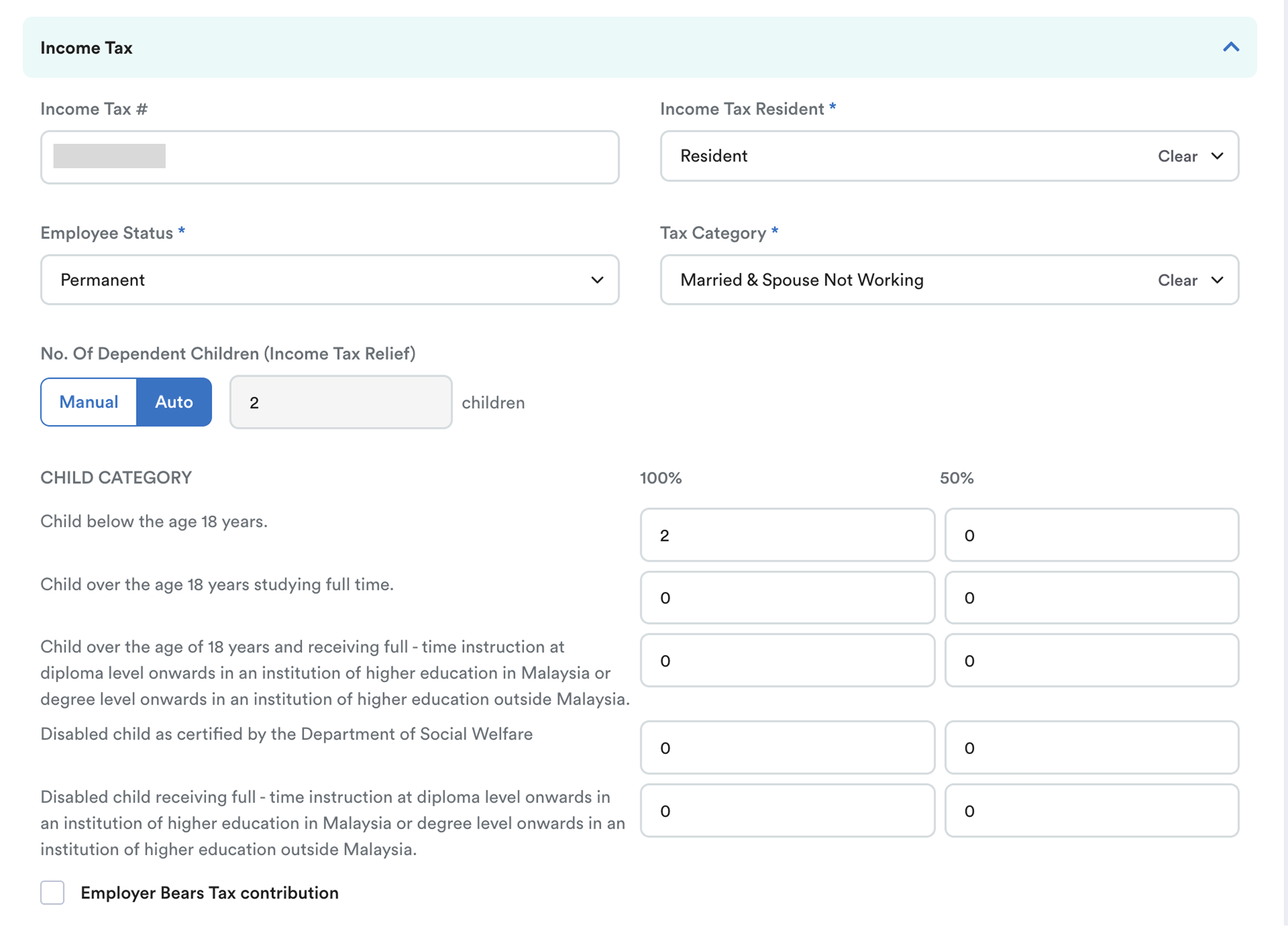Edit 50% field for child below 18
The image size is (1288, 940).
(x=1091, y=535)
